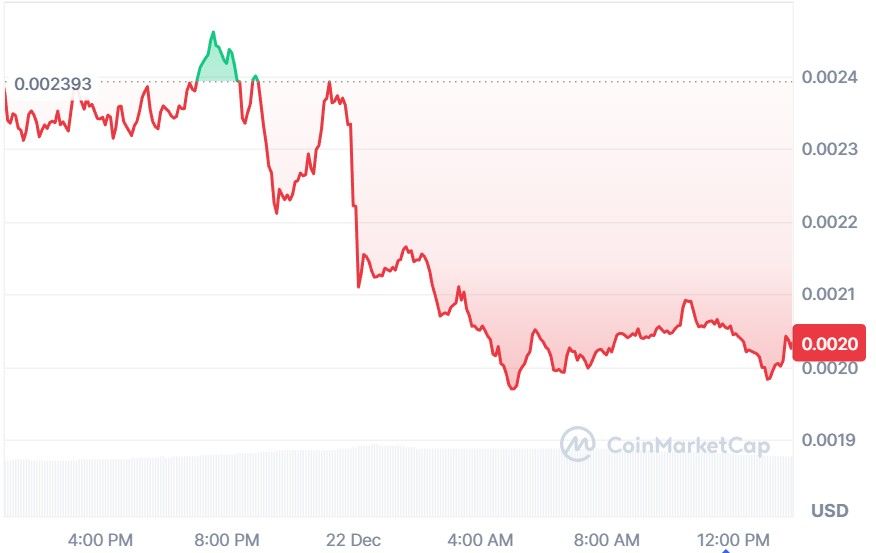Click the green peak of the price line
The height and width of the screenshot is (553, 876).
[213, 35]
